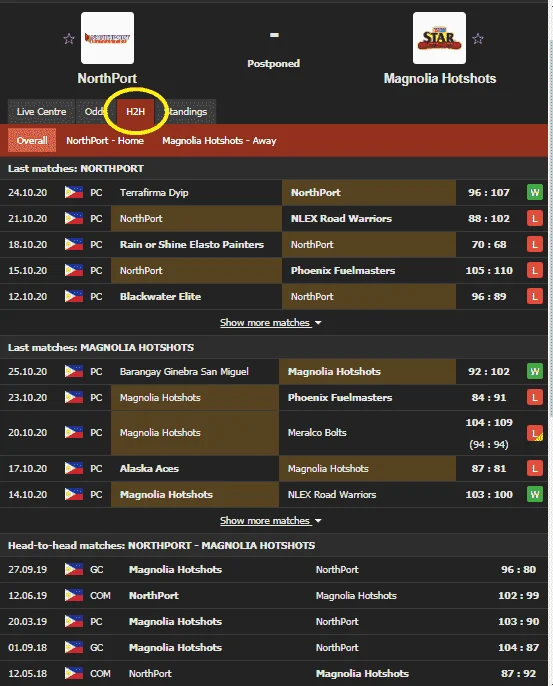553x686 pixels.
Task: Click the L result badge for 17.10.20 match
Action: 535,468
